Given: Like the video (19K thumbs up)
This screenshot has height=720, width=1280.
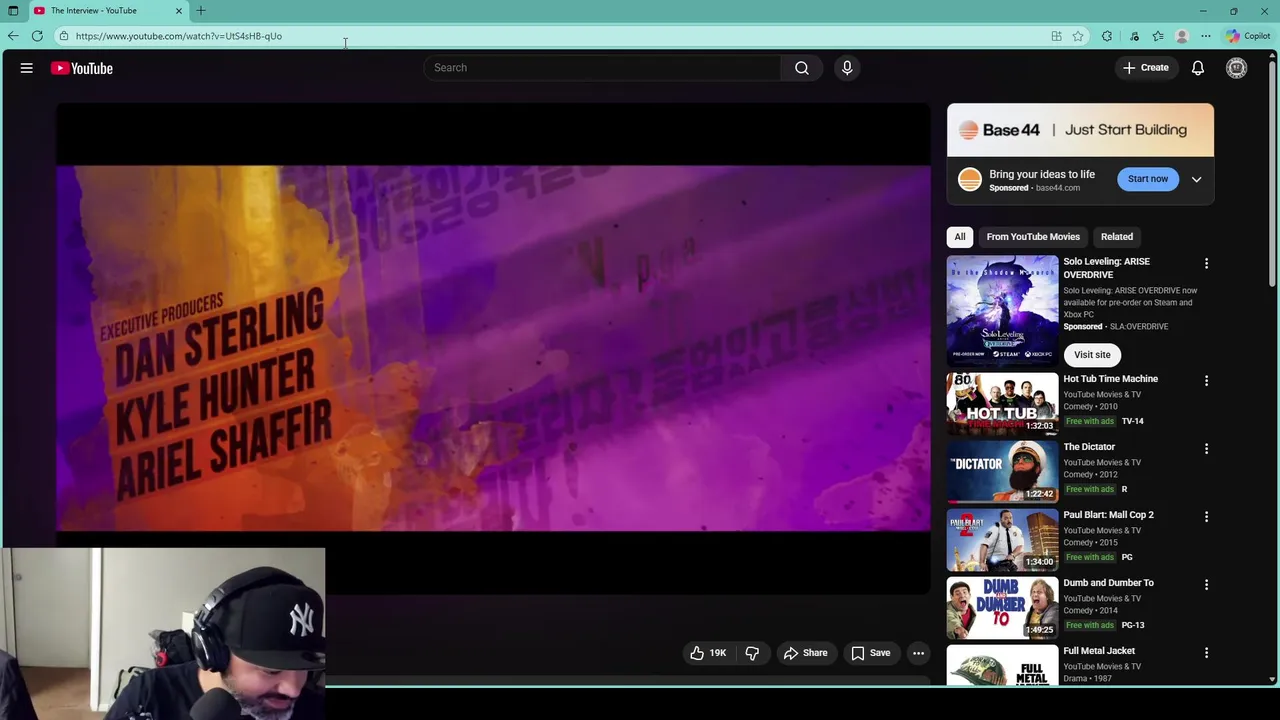Looking at the screenshot, I should tap(708, 653).
